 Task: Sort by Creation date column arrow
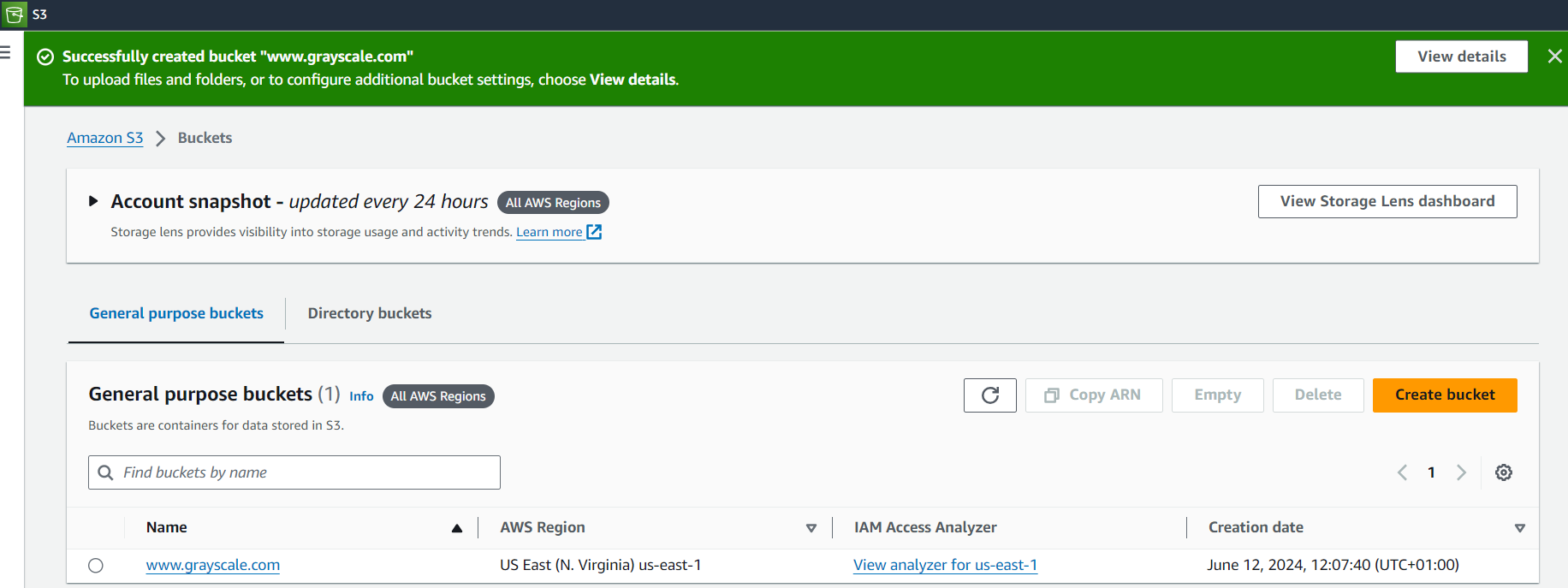click(x=1519, y=528)
